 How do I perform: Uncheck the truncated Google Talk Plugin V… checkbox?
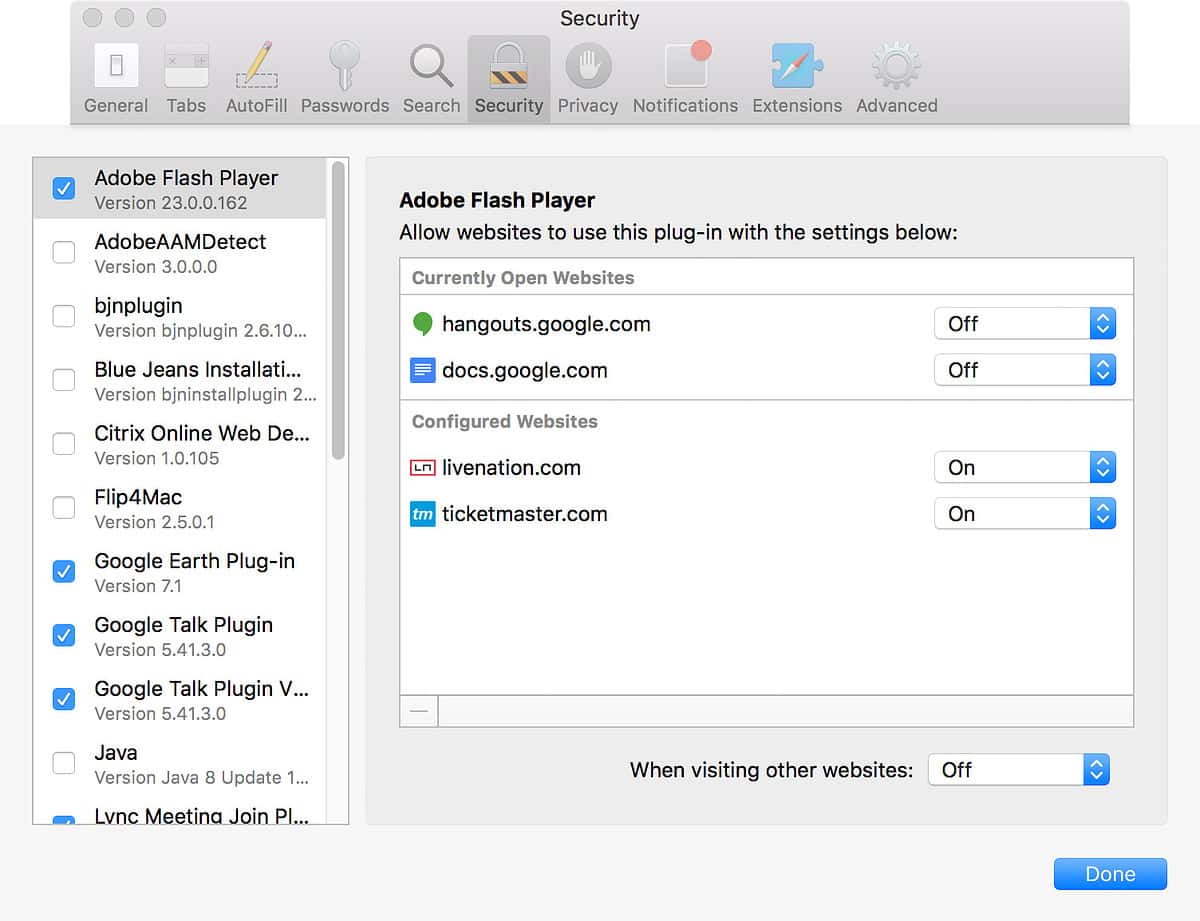click(63, 699)
